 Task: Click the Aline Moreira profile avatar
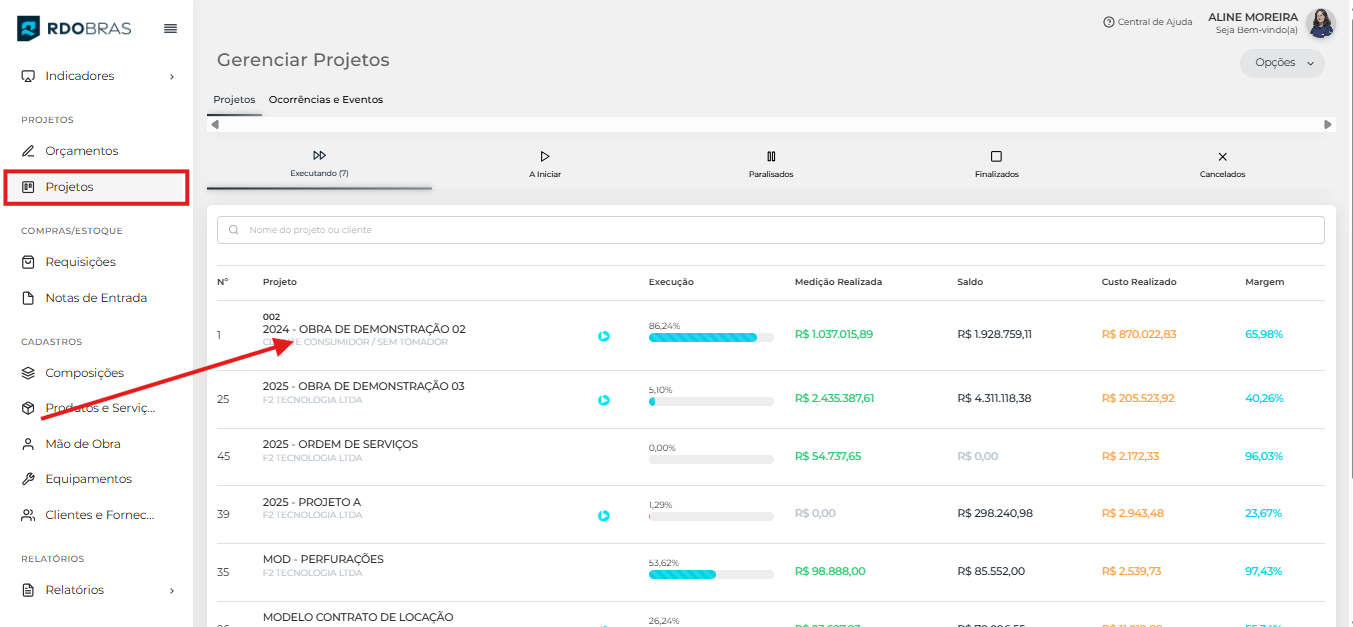tap(1320, 23)
